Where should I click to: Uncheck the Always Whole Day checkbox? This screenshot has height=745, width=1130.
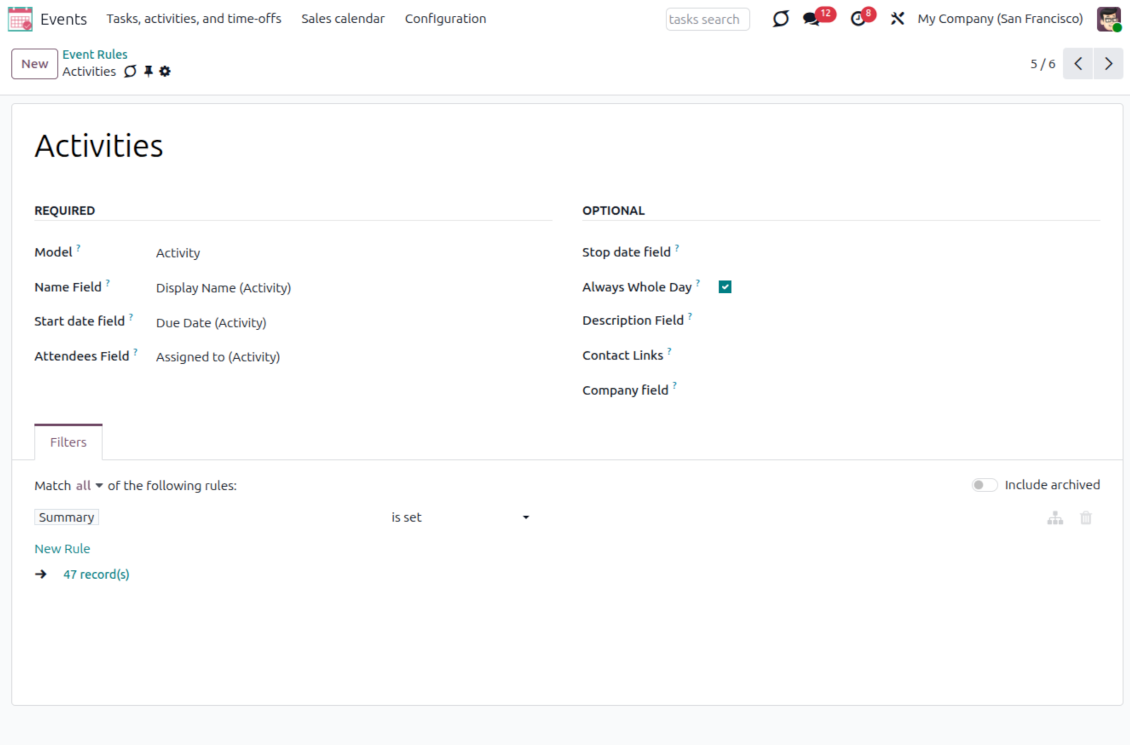(x=725, y=287)
